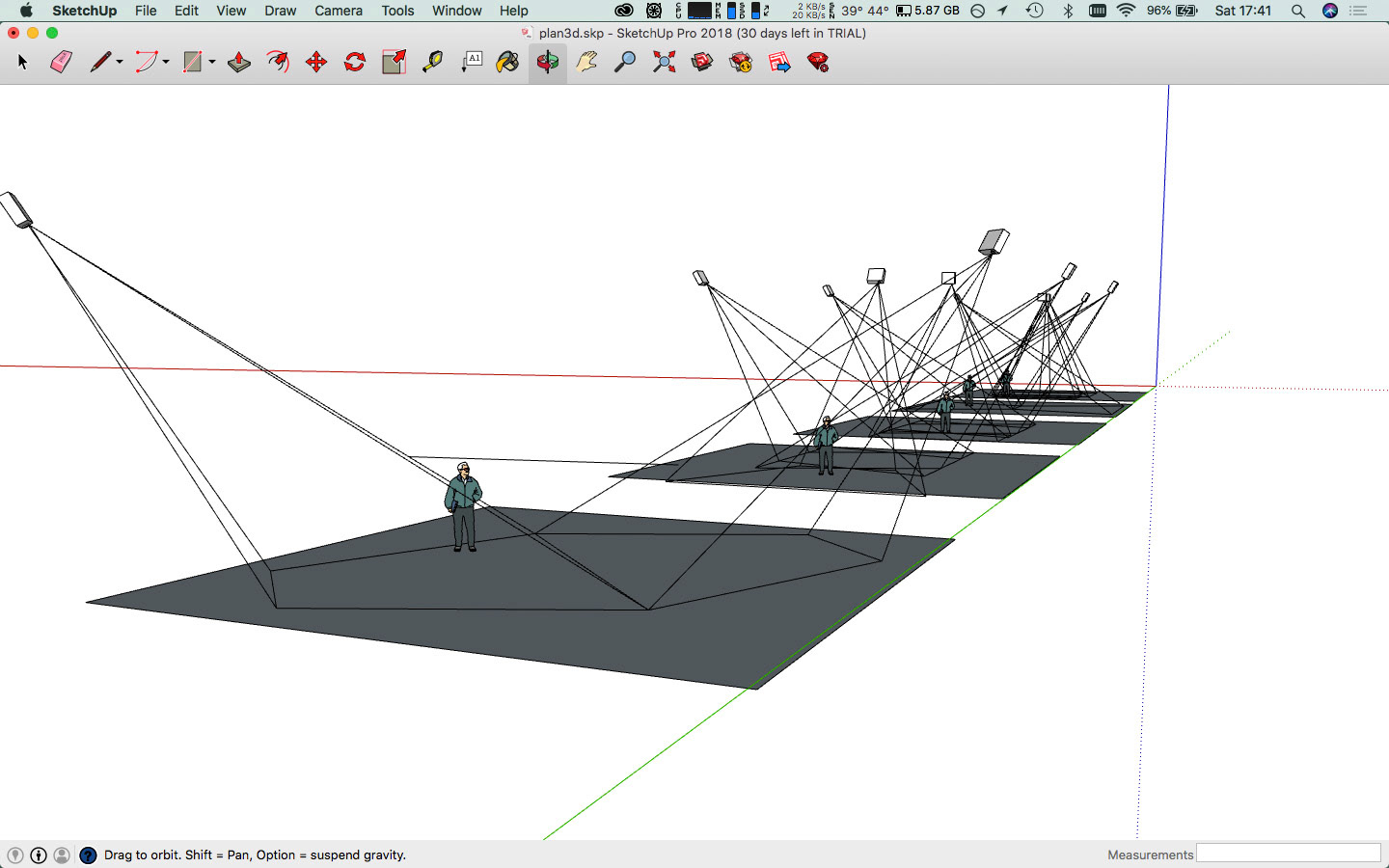This screenshot has width=1389, height=868.
Task: Expand the Shape tool dropdown arrow
Action: click(211, 63)
